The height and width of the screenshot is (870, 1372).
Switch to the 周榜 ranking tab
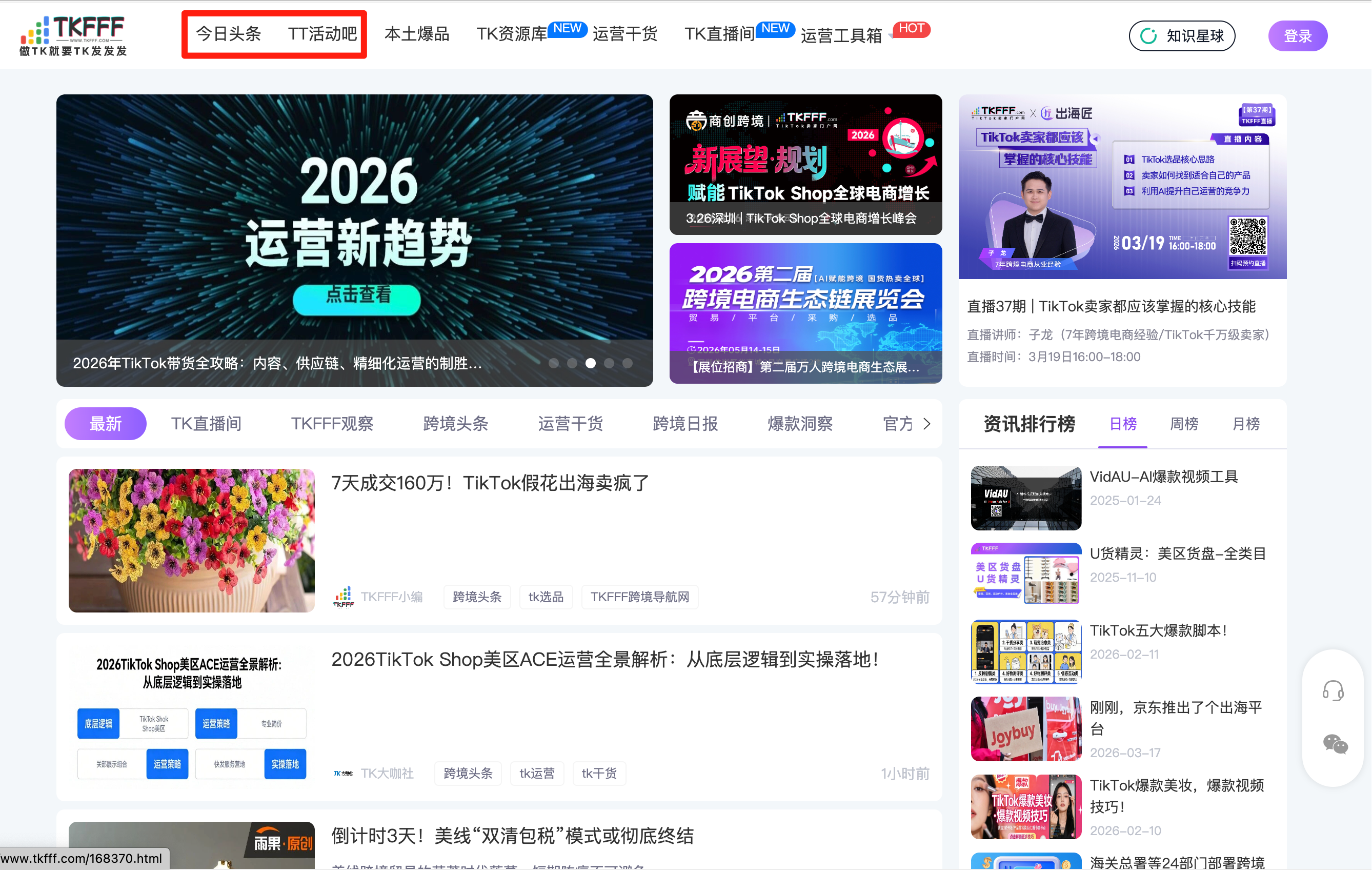[1183, 424]
